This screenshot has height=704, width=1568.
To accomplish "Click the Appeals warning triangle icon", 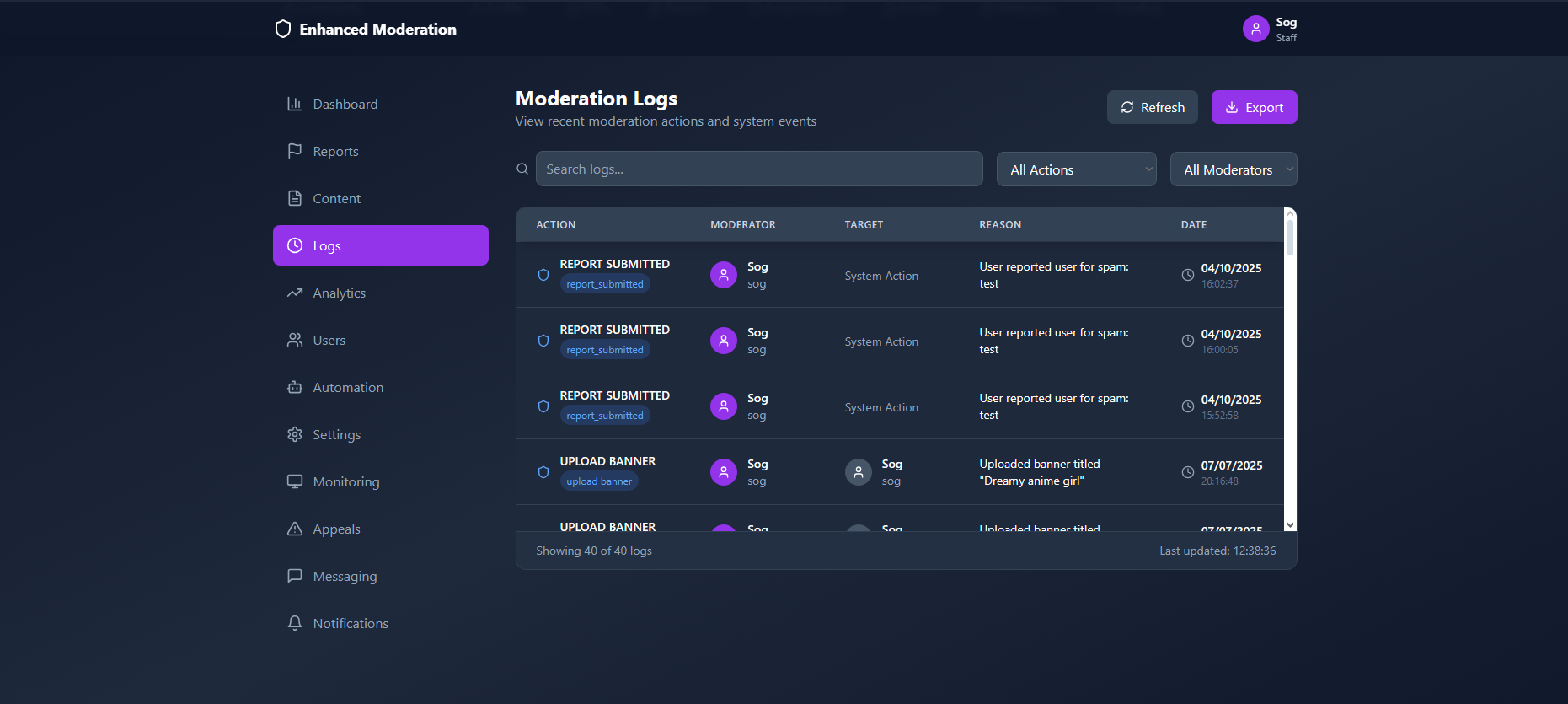I will (295, 529).
